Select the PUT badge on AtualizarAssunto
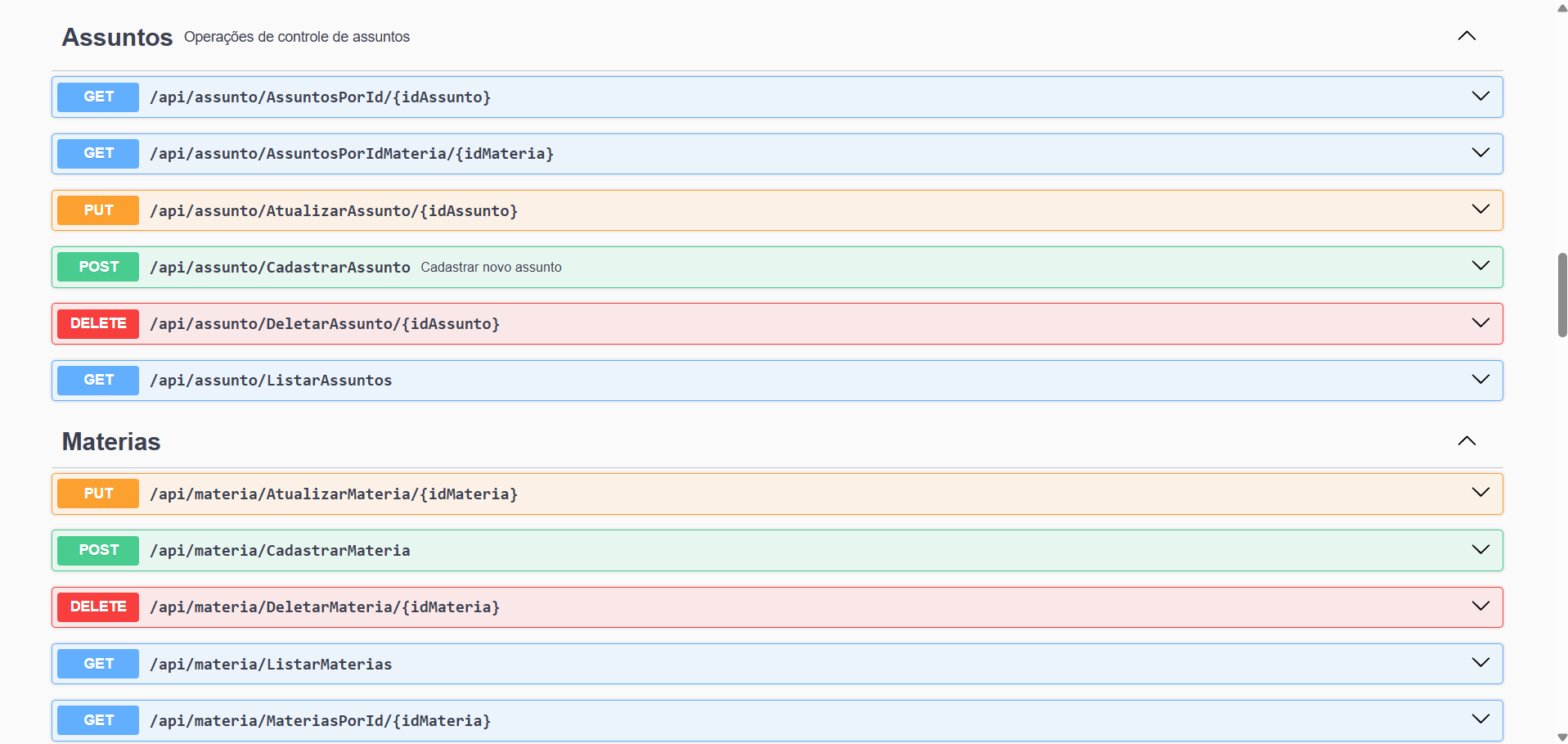Viewport: 1568px width, 744px height. pos(97,210)
